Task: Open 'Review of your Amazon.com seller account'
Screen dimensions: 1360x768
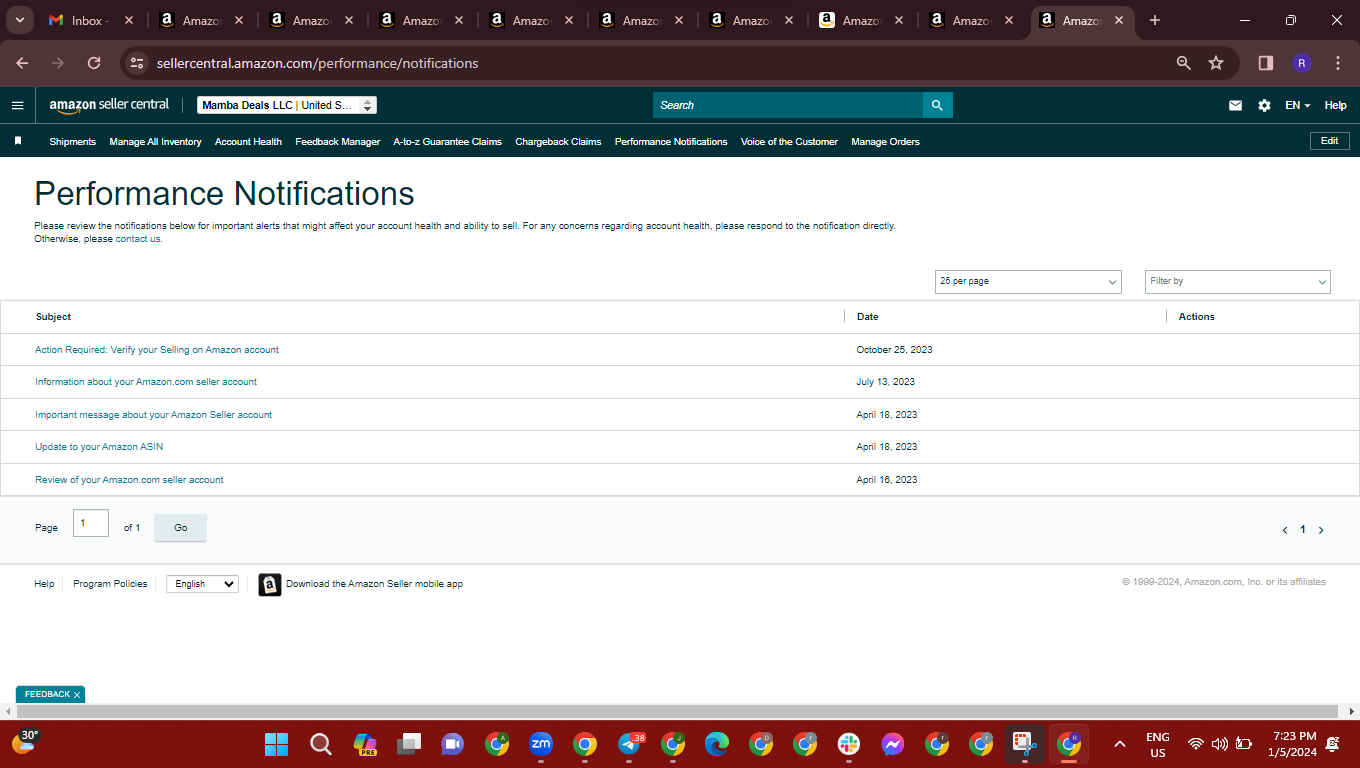Action: pyautogui.click(x=129, y=480)
